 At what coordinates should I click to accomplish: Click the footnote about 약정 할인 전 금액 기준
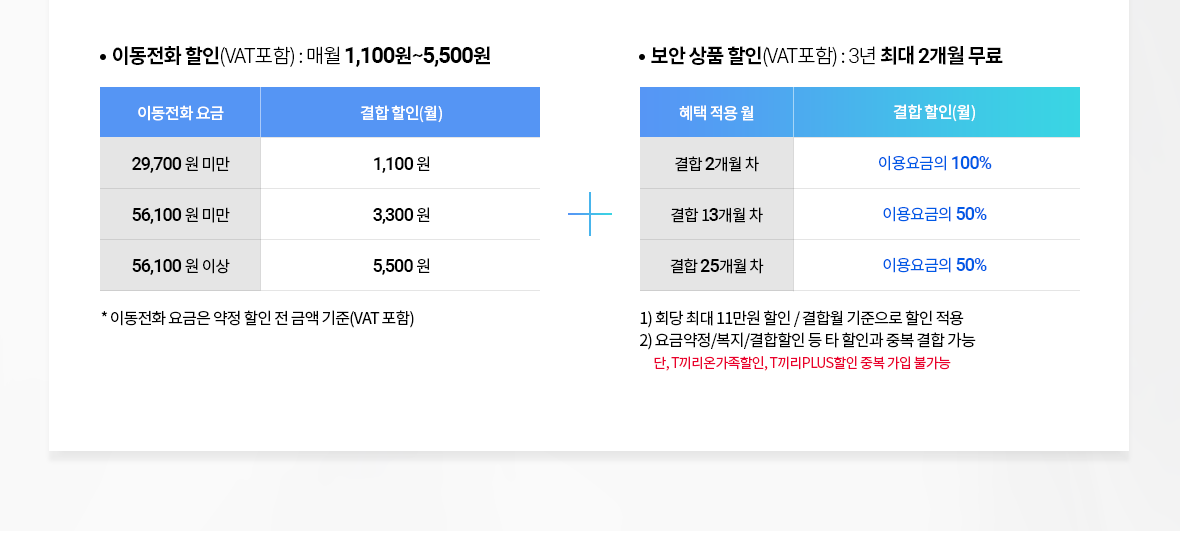258,318
